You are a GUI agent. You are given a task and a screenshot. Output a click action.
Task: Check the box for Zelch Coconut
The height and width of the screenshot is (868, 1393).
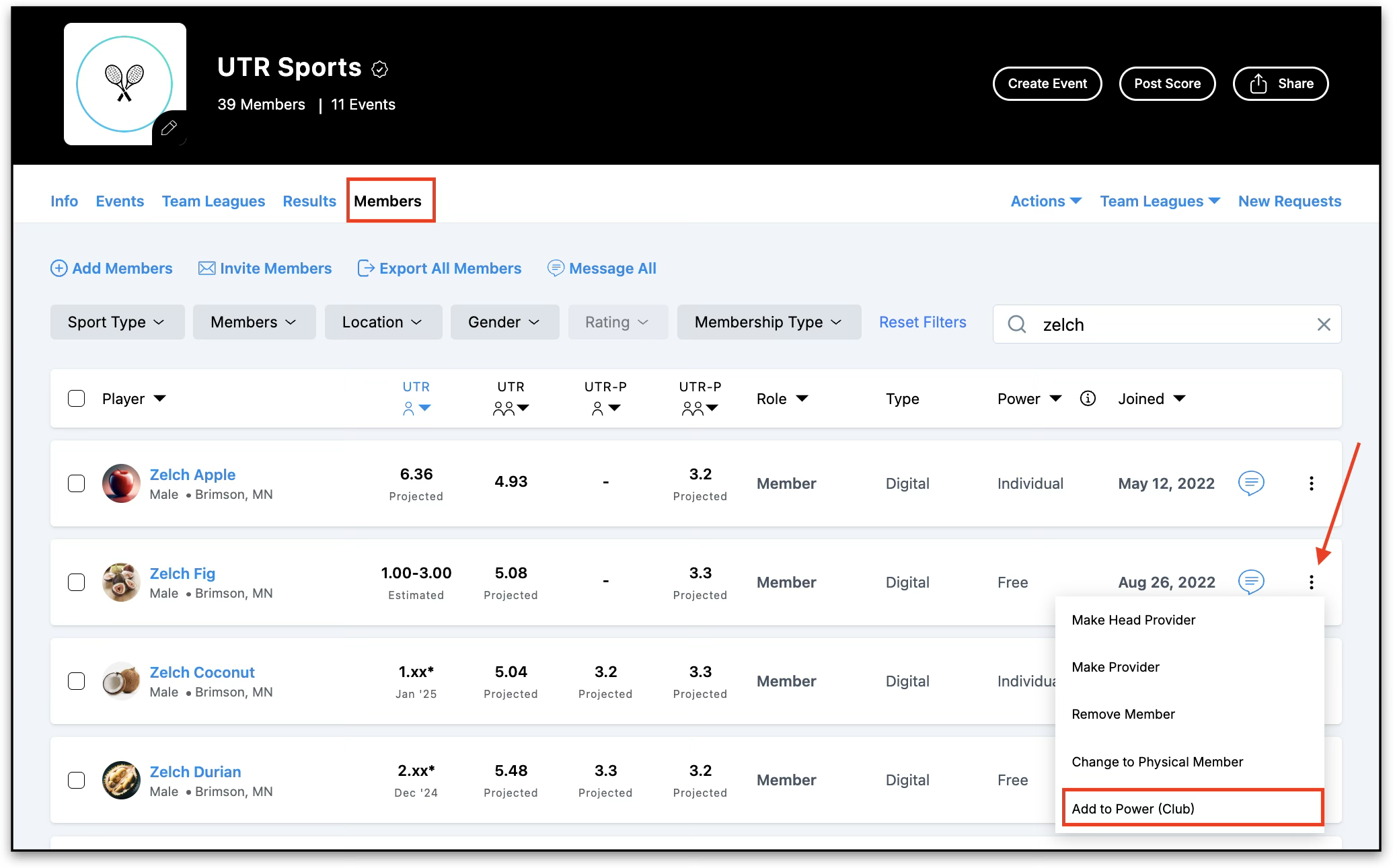[x=77, y=681]
